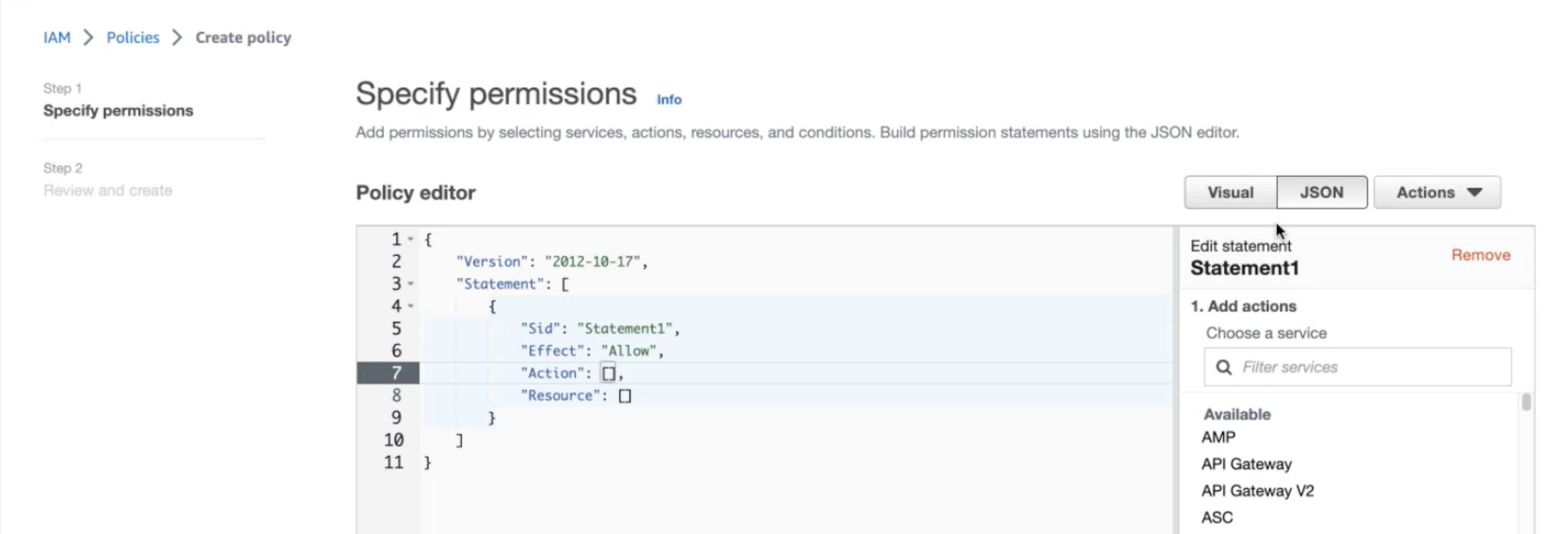Screen dimensions: 1568x534
Task: Switch to the JSON editor tab
Action: [1321, 193]
